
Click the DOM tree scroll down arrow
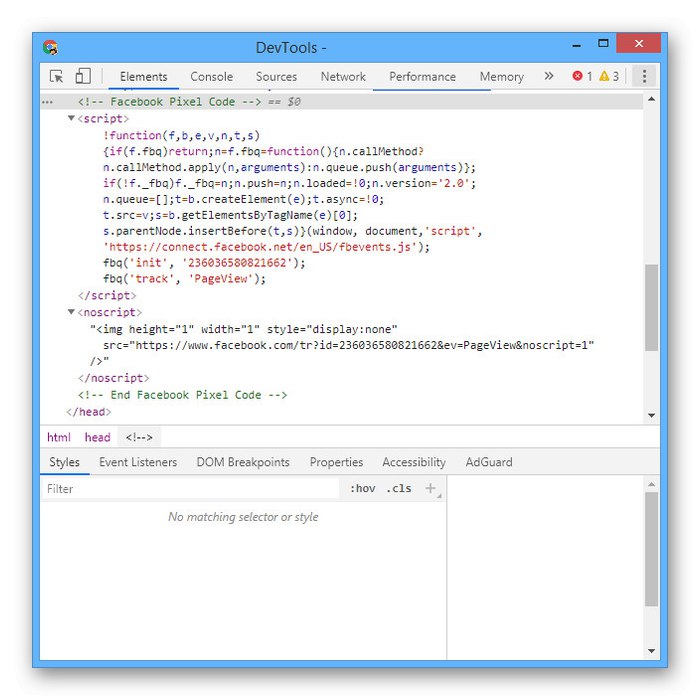(651, 415)
